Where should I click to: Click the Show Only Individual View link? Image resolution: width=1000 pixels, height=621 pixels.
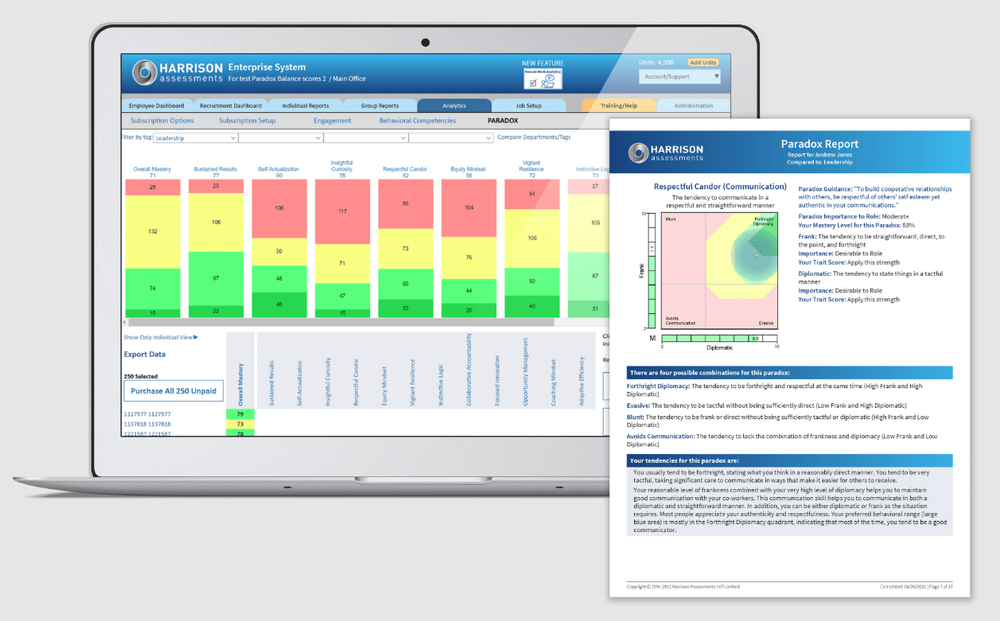(159, 336)
